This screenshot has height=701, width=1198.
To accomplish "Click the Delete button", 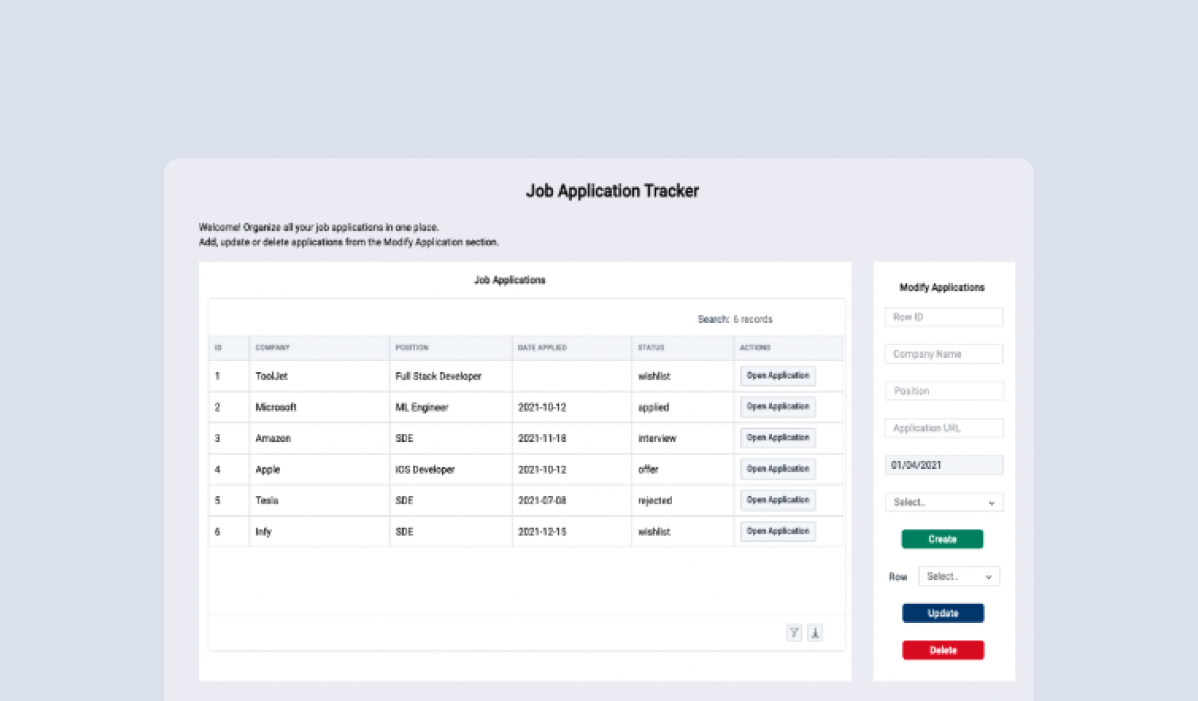I will pos(943,649).
